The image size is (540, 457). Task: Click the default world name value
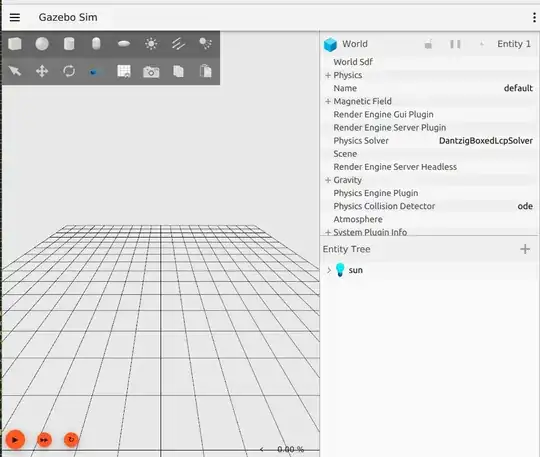[518, 88]
